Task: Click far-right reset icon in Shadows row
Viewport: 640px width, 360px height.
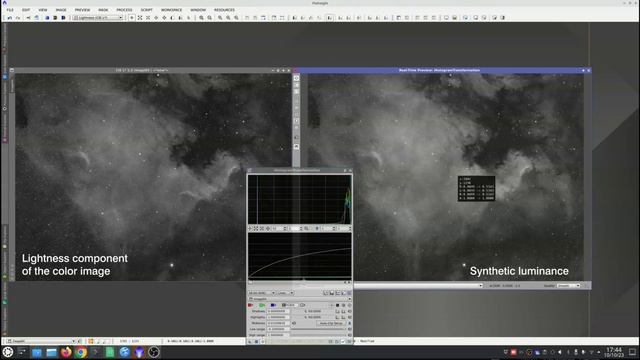Action: (x=349, y=311)
